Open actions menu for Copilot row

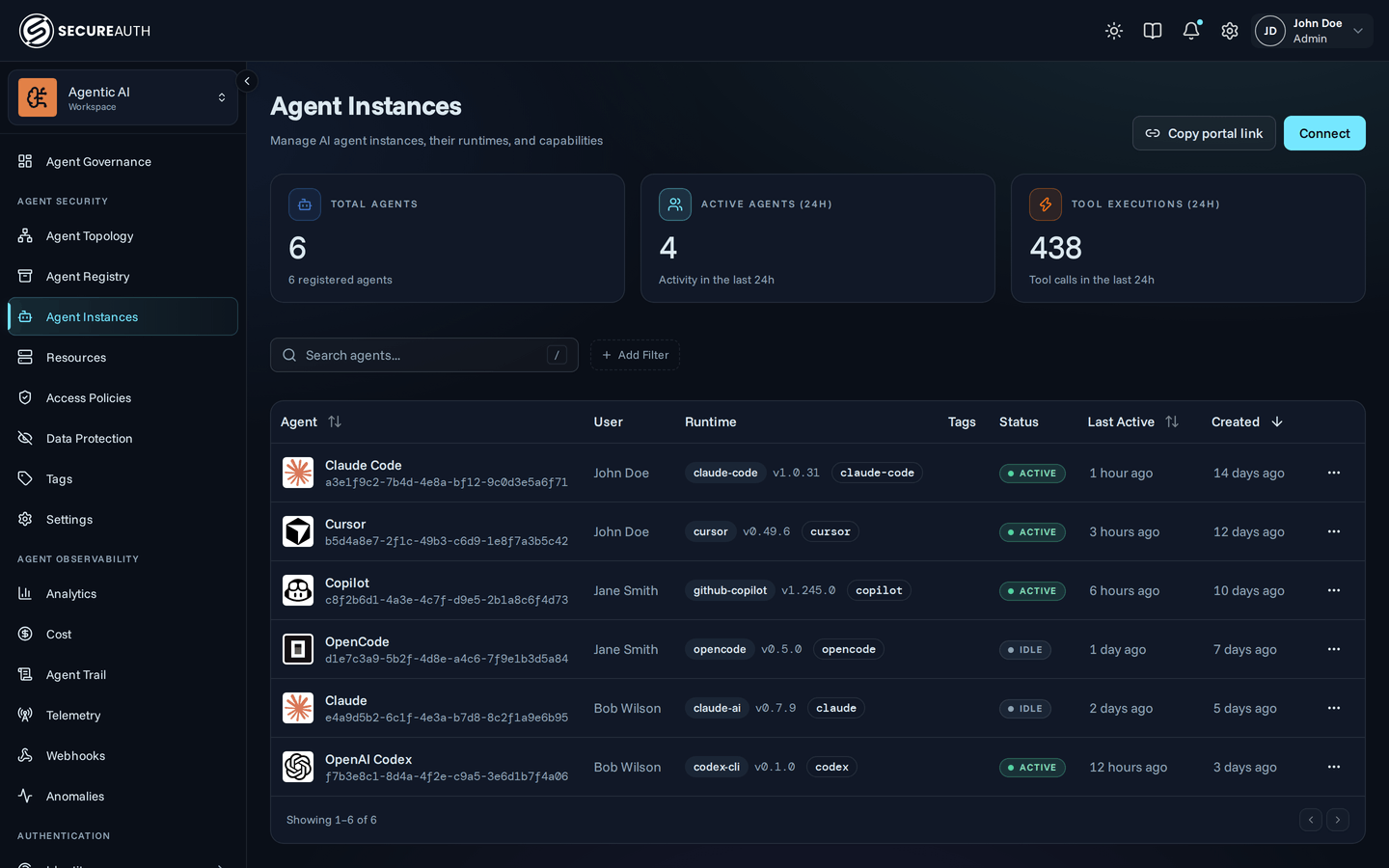(1334, 590)
